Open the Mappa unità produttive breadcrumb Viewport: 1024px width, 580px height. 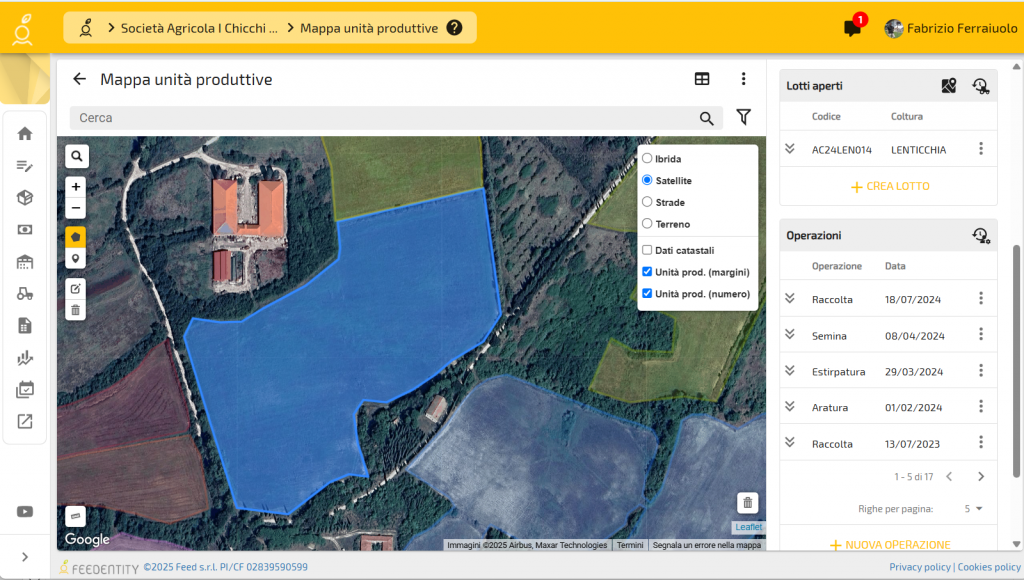(369, 28)
